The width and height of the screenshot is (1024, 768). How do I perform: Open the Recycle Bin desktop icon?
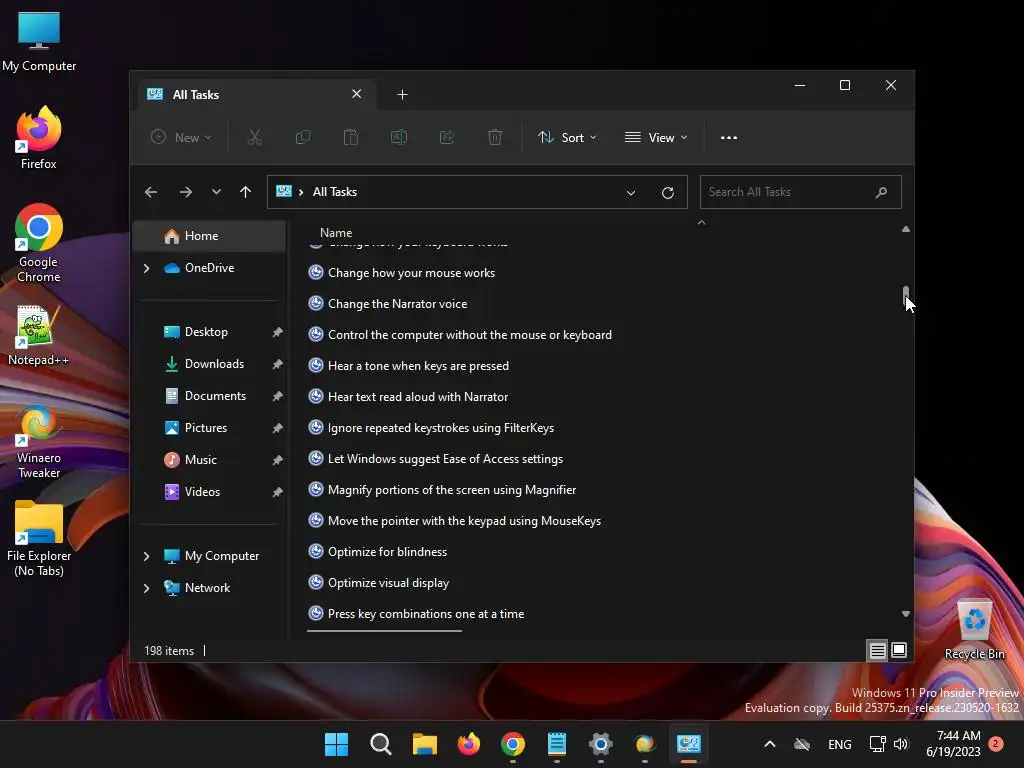pos(974,630)
